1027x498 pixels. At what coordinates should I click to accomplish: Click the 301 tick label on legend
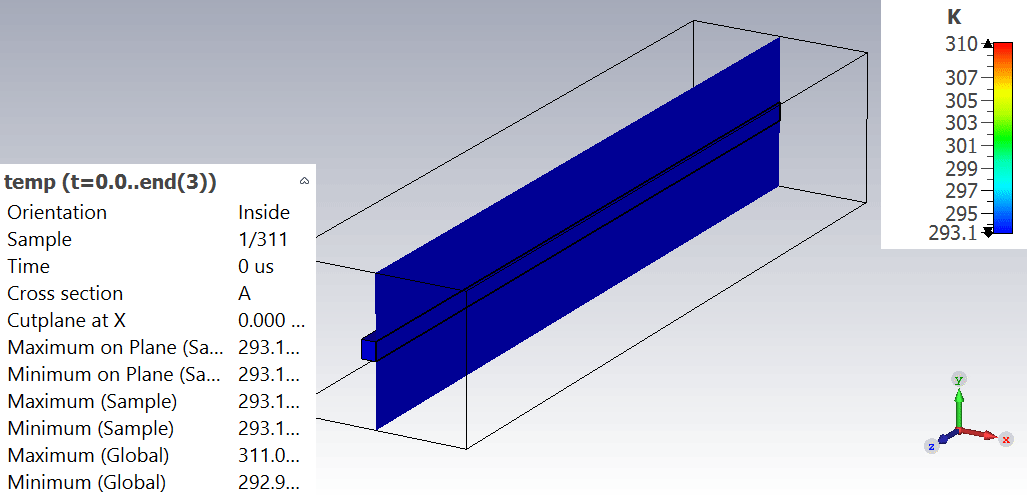(x=961, y=145)
